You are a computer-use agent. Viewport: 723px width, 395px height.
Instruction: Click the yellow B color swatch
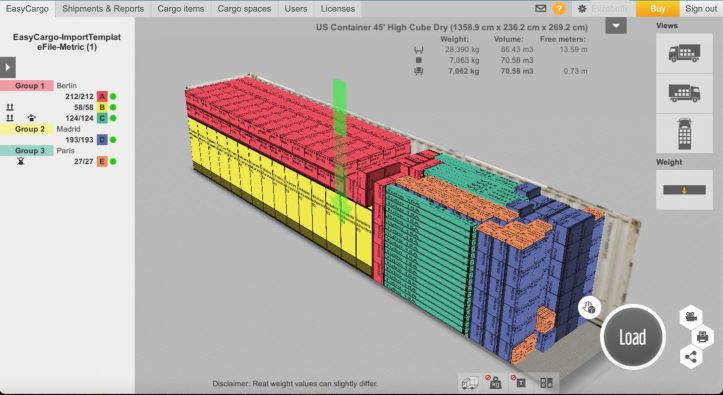(x=102, y=107)
